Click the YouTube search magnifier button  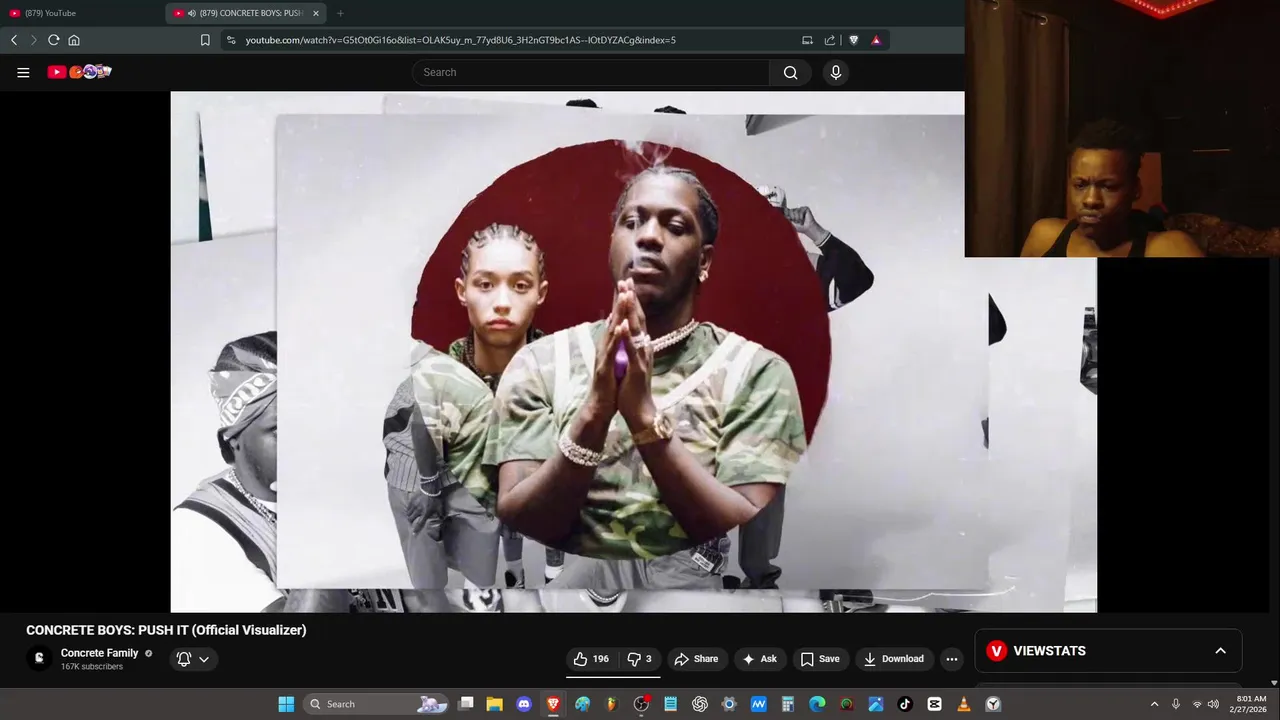coord(790,72)
